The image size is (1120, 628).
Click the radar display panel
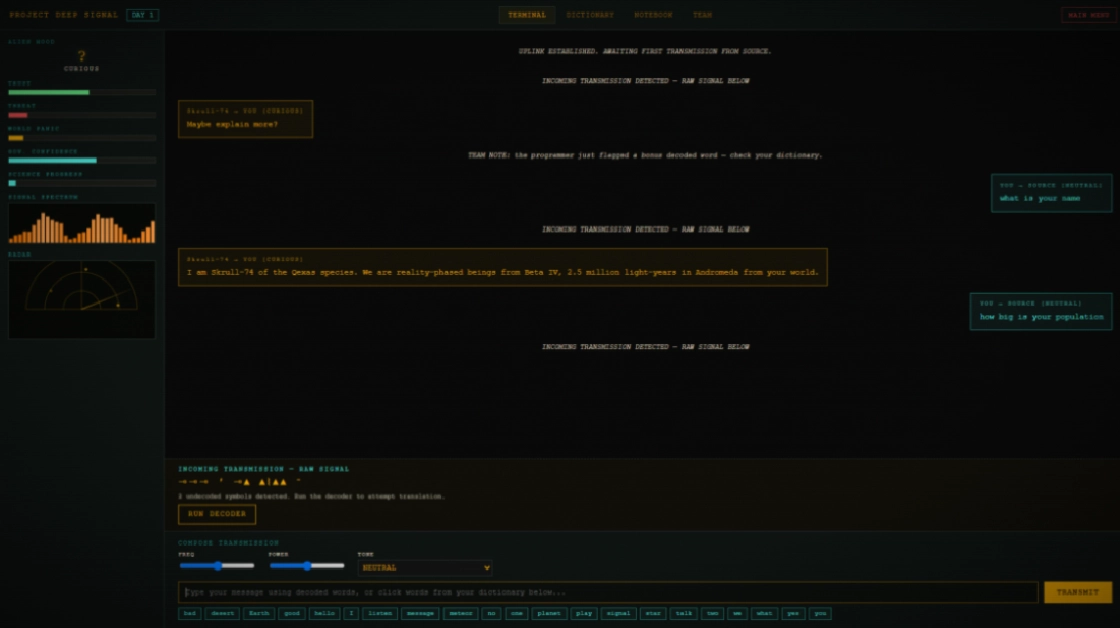click(81, 299)
